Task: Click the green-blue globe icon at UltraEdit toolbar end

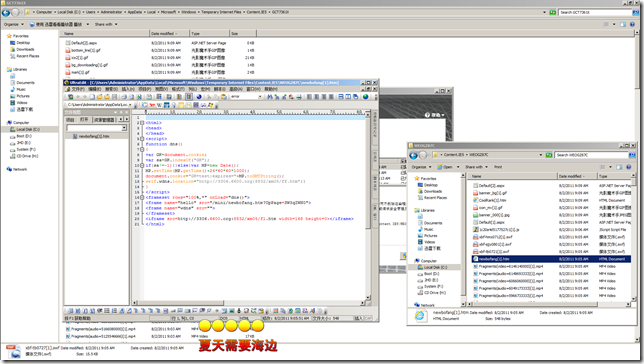Action: pyautogui.click(x=366, y=97)
